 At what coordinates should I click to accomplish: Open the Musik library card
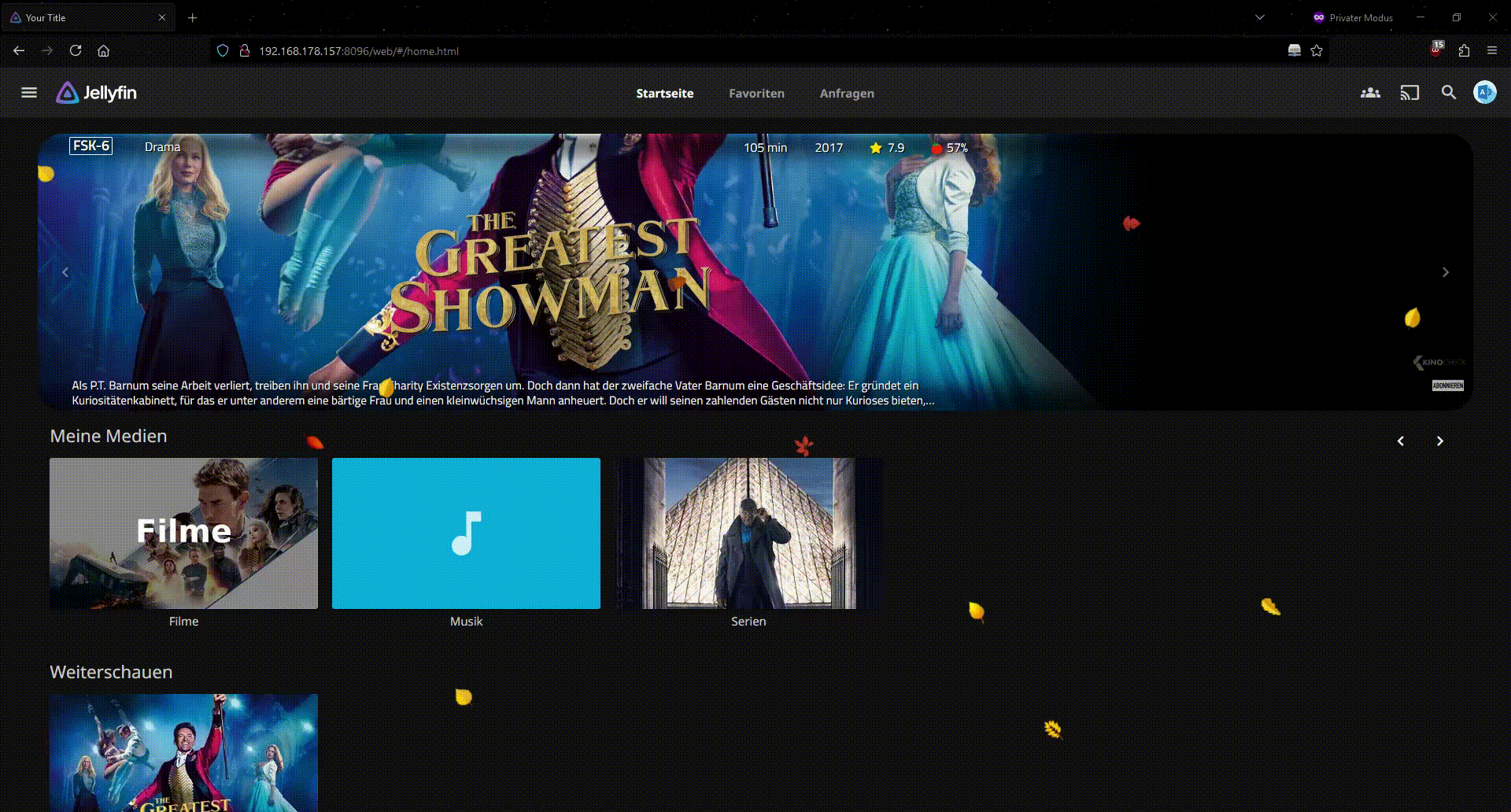(x=466, y=533)
